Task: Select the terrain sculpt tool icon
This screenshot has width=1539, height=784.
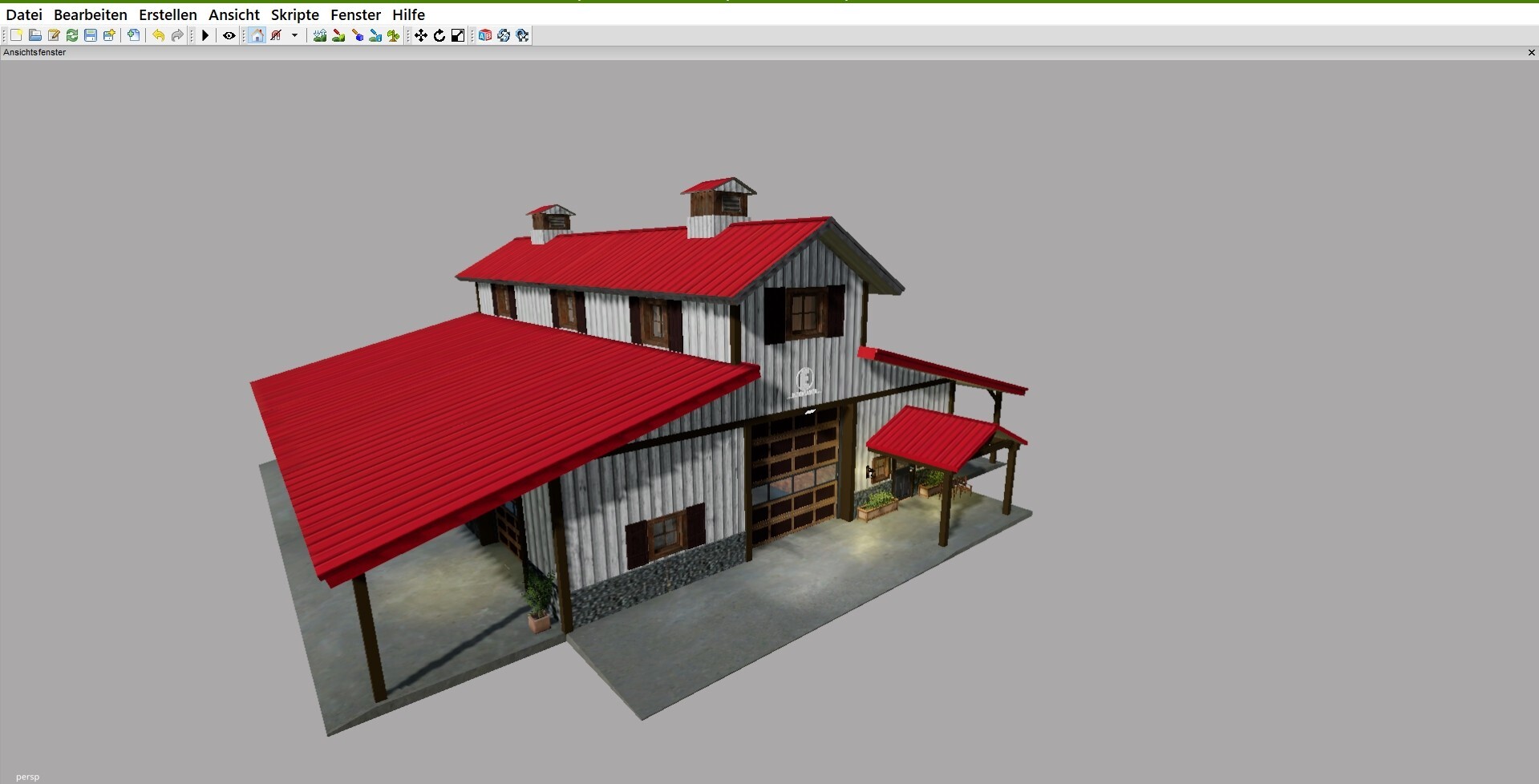Action: 320,35
